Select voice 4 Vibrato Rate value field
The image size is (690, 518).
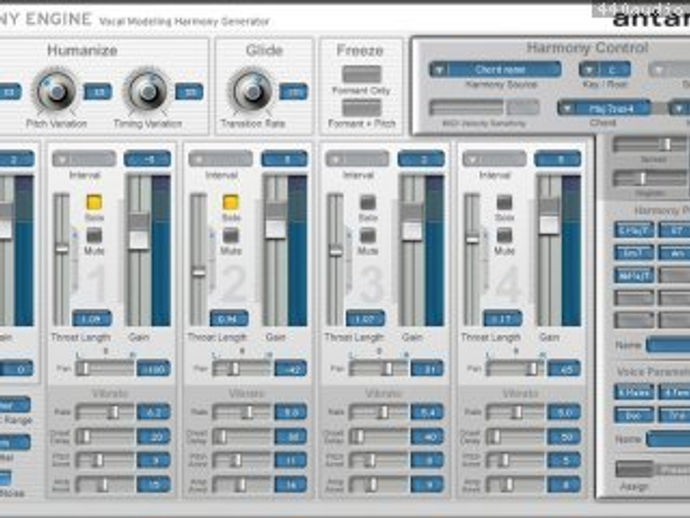pos(564,412)
